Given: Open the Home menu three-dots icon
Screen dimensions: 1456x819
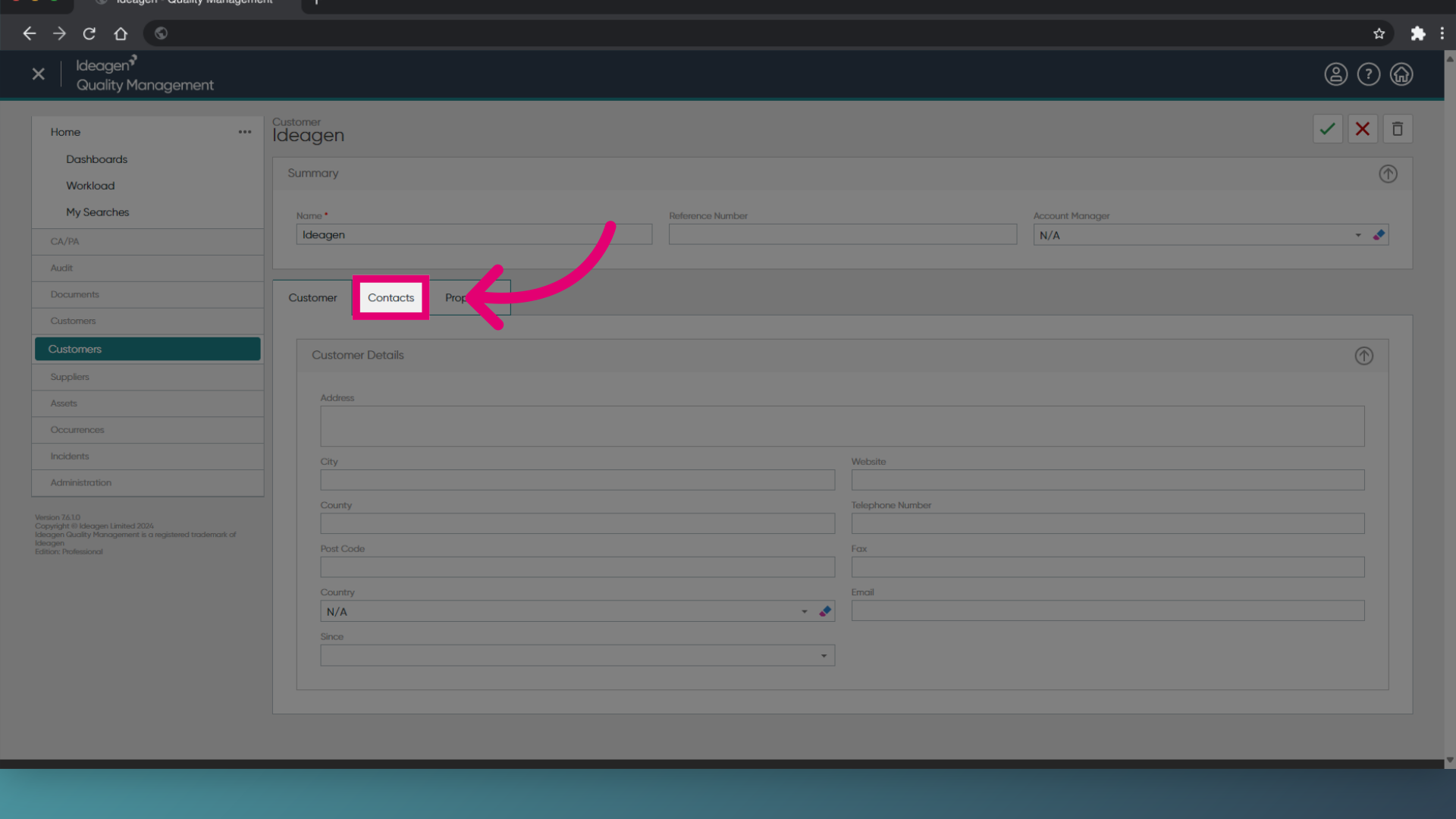Looking at the screenshot, I should pos(244,132).
